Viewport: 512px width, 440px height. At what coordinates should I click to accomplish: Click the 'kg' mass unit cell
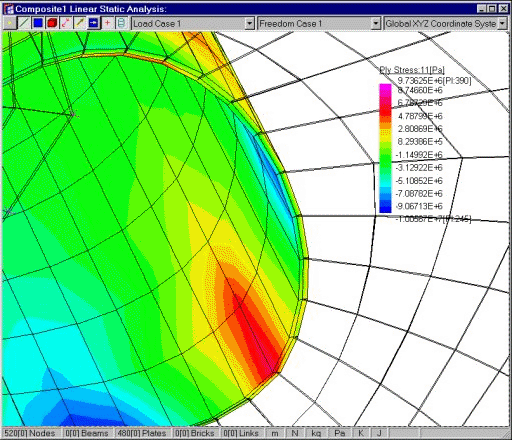tap(316, 433)
